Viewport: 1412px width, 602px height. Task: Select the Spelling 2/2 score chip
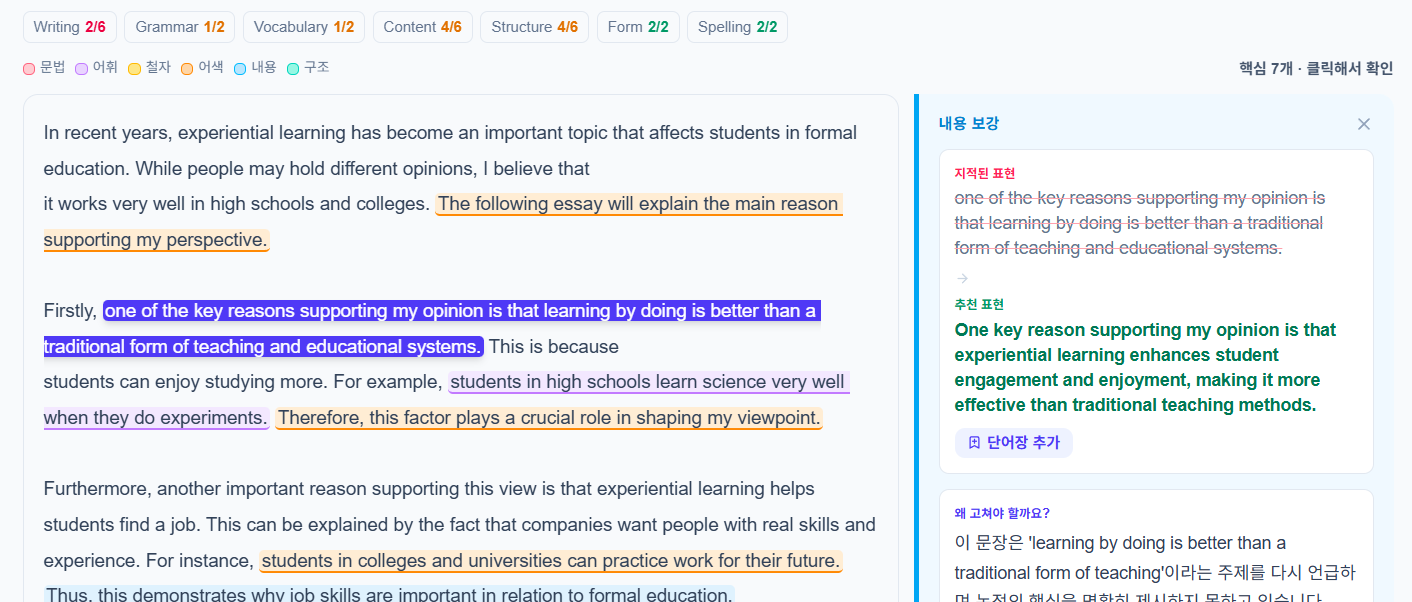pyautogui.click(x=737, y=27)
